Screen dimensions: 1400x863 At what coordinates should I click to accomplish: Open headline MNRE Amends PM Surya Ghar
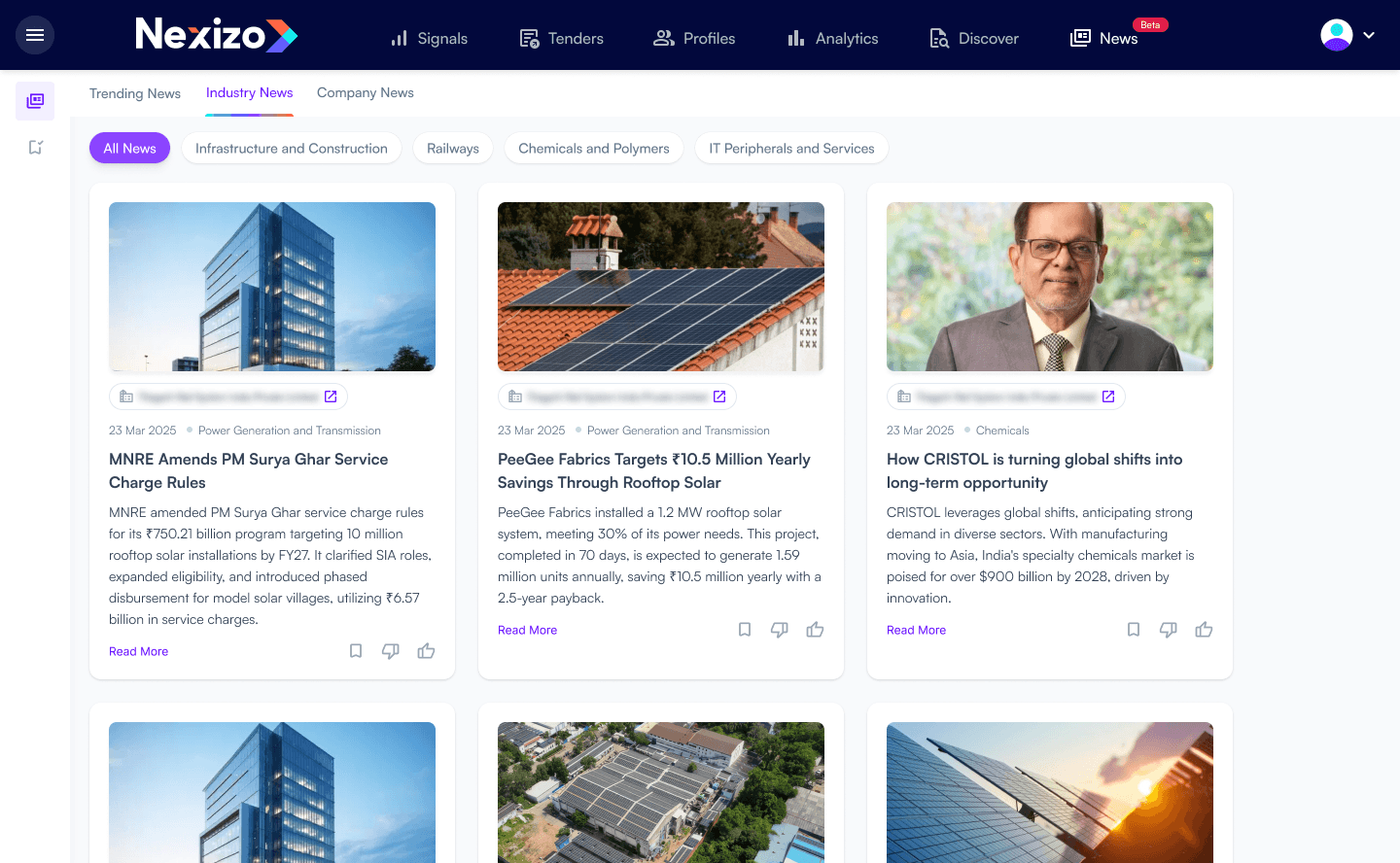(x=249, y=471)
